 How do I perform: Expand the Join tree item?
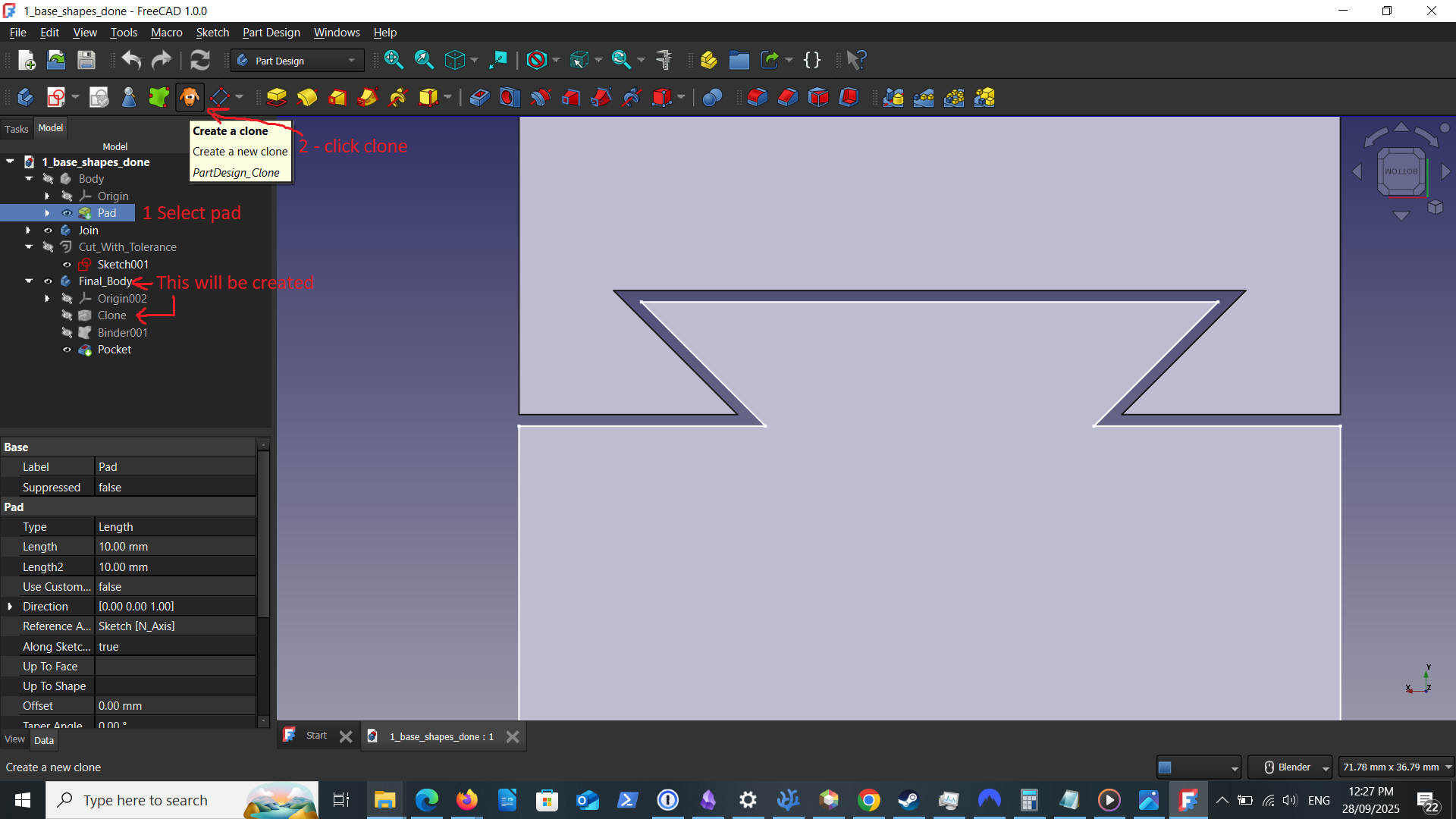[29, 231]
